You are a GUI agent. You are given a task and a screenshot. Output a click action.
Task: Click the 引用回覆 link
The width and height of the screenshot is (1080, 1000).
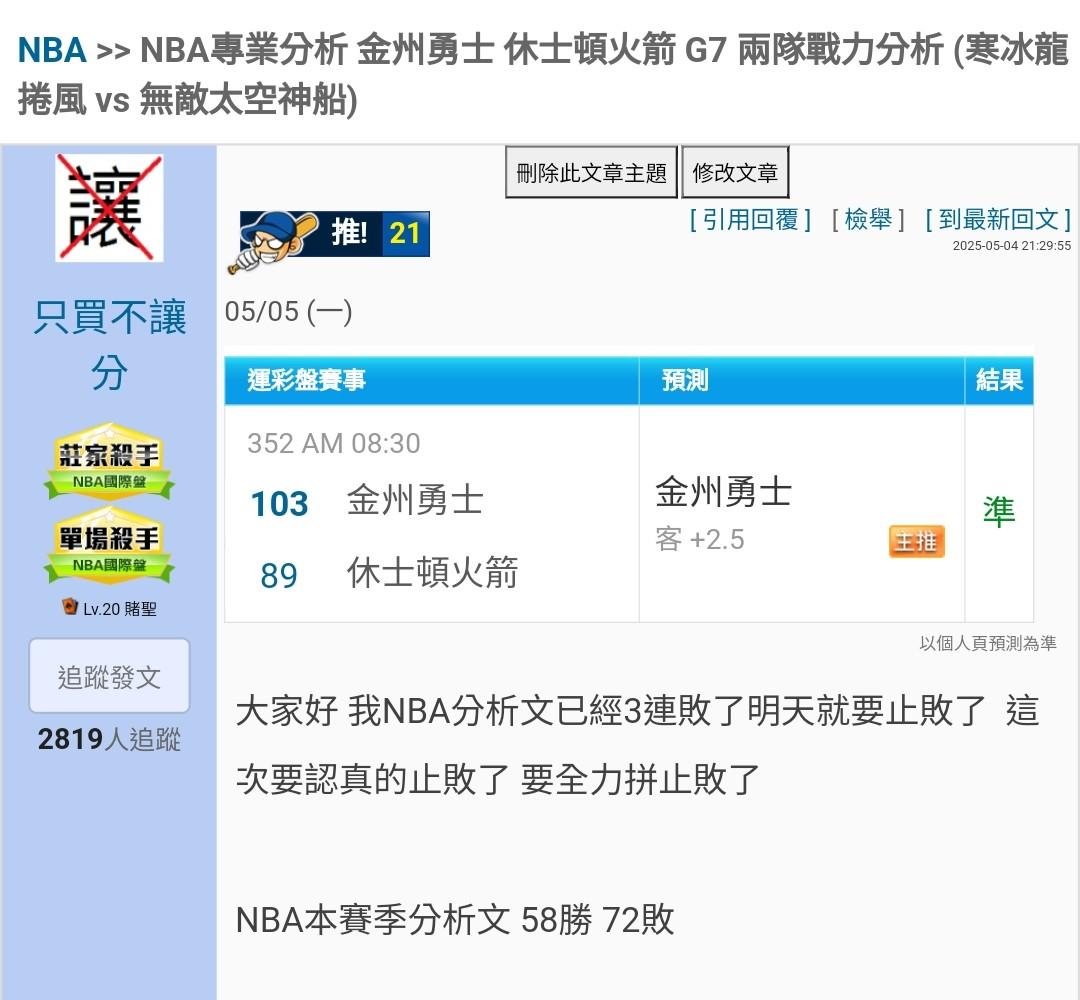(x=750, y=219)
